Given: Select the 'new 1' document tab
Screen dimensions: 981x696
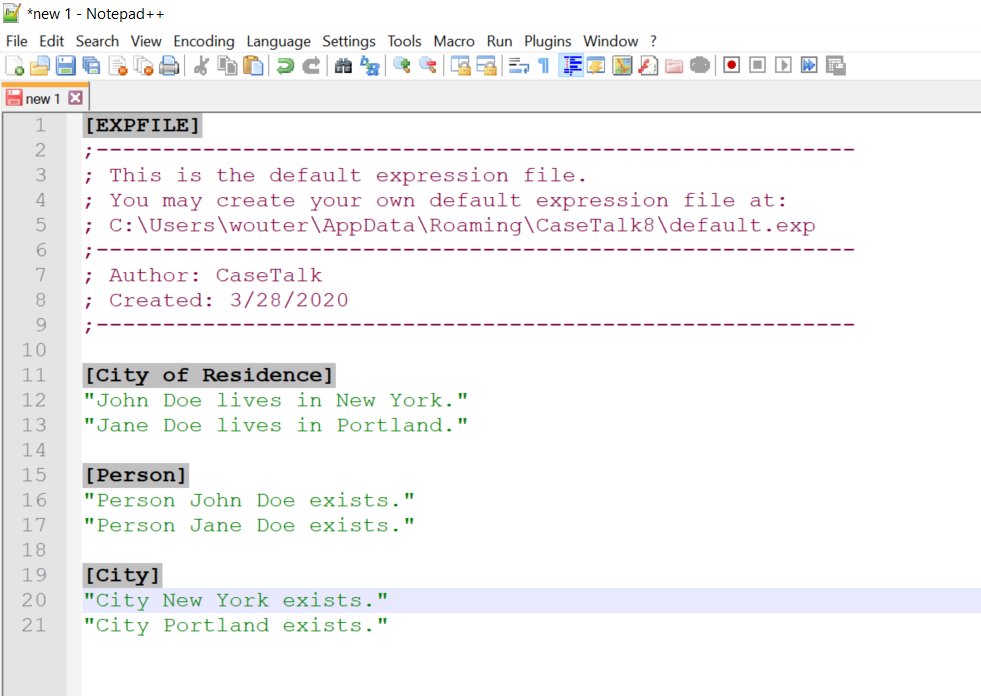Looking at the screenshot, I should pos(43,98).
